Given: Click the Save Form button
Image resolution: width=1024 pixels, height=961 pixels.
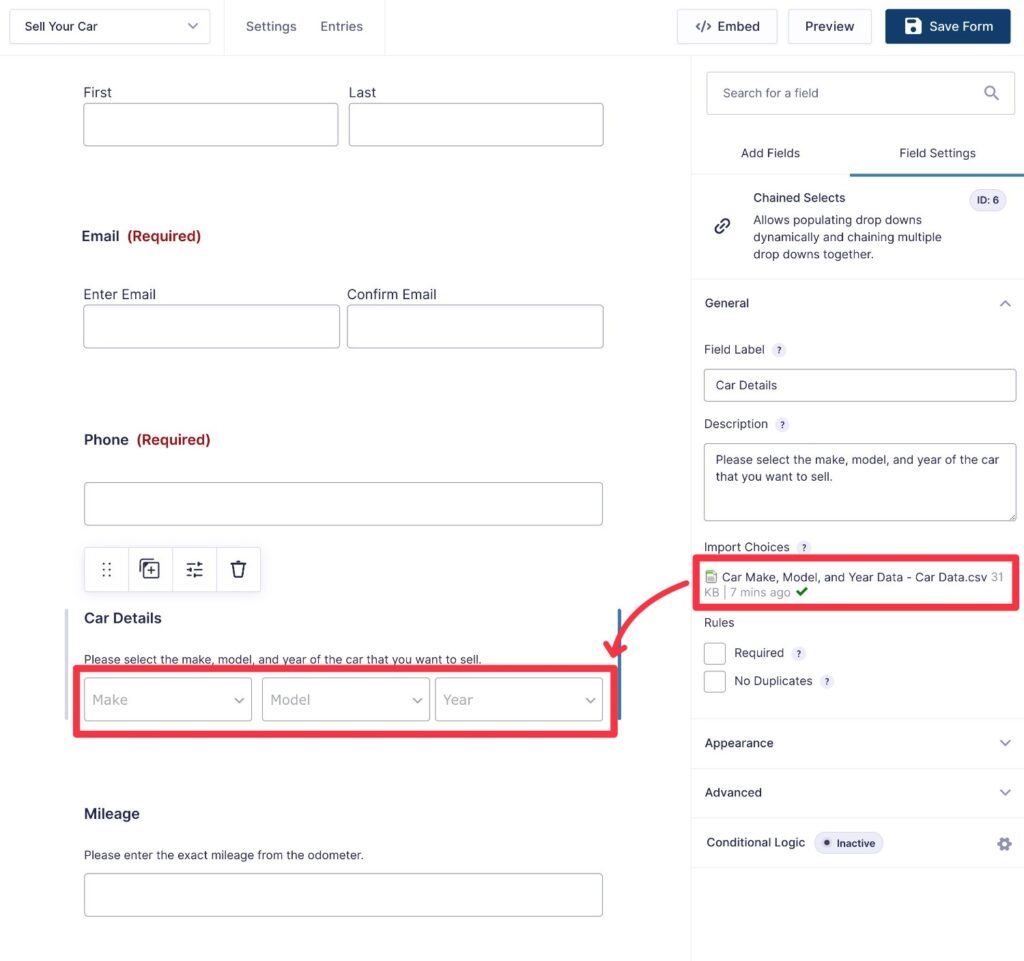Looking at the screenshot, I should [948, 27].
